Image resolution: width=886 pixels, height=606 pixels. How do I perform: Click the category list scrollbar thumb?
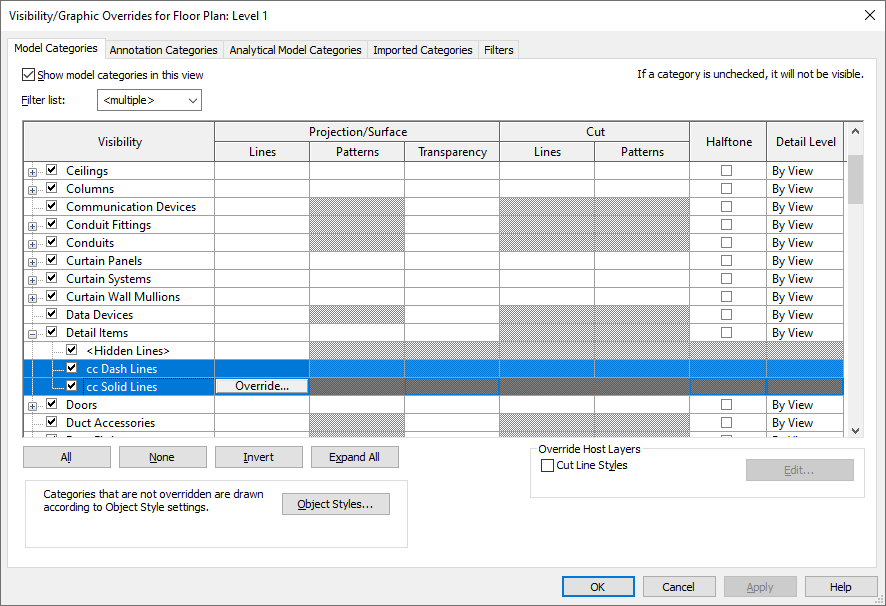pyautogui.click(x=855, y=179)
